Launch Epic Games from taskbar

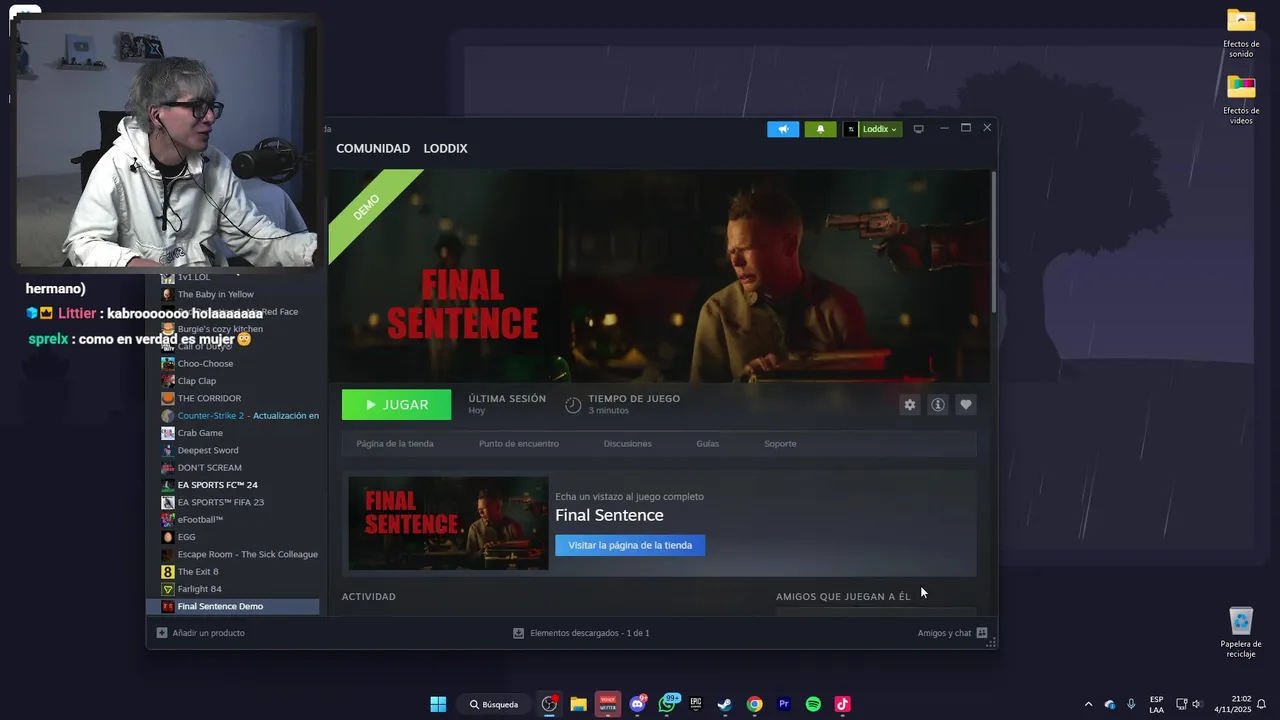(x=696, y=704)
